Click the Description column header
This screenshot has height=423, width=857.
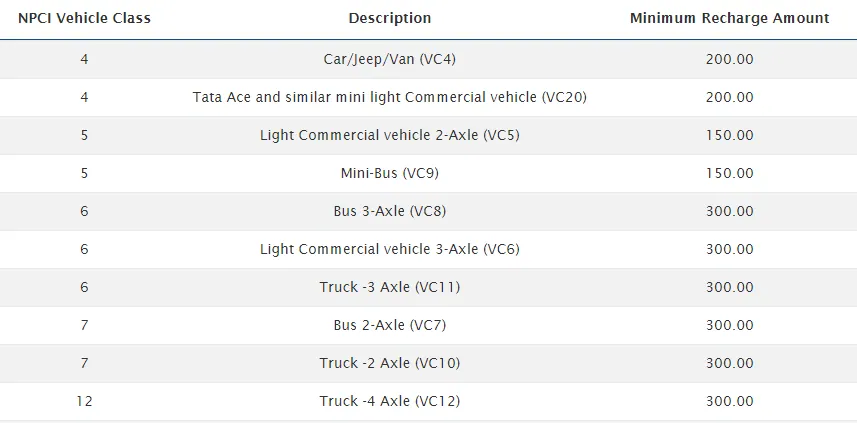pos(390,18)
